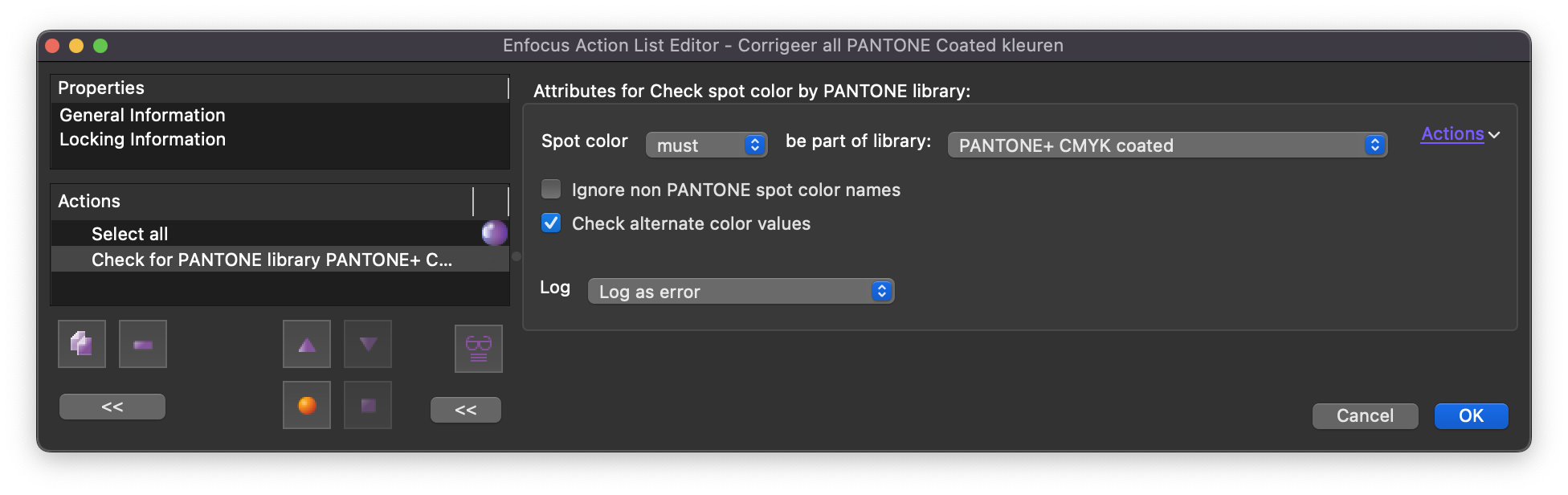
Task: Click the stop recording square icon
Action: [368, 405]
